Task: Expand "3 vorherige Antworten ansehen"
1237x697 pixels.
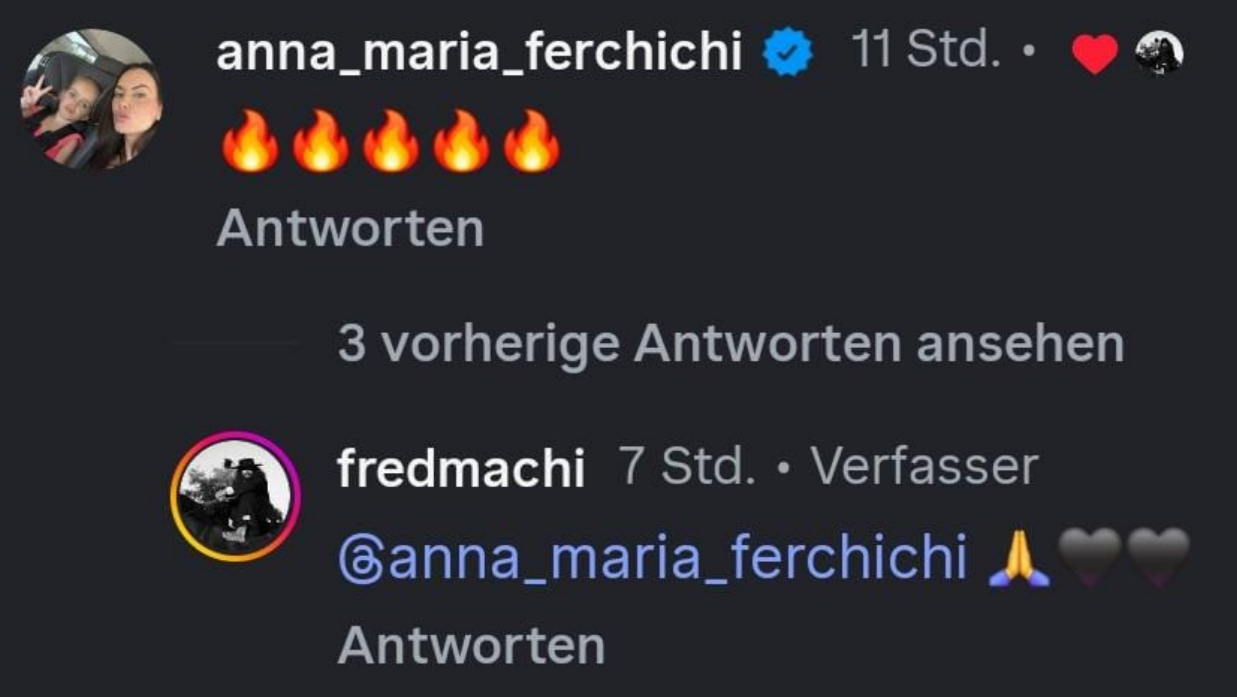Action: (x=730, y=345)
